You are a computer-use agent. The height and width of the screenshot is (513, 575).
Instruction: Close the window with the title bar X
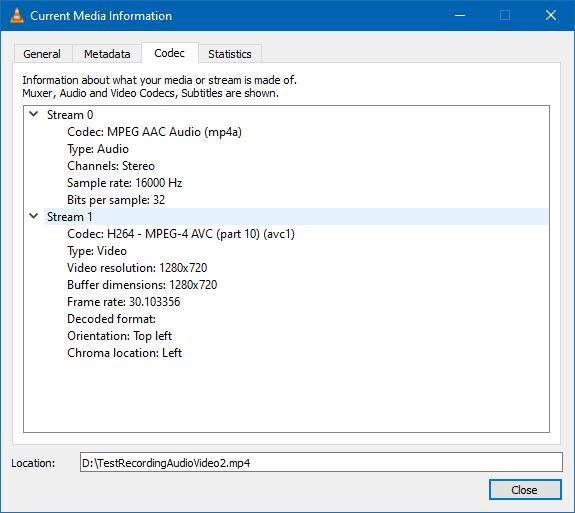click(551, 15)
